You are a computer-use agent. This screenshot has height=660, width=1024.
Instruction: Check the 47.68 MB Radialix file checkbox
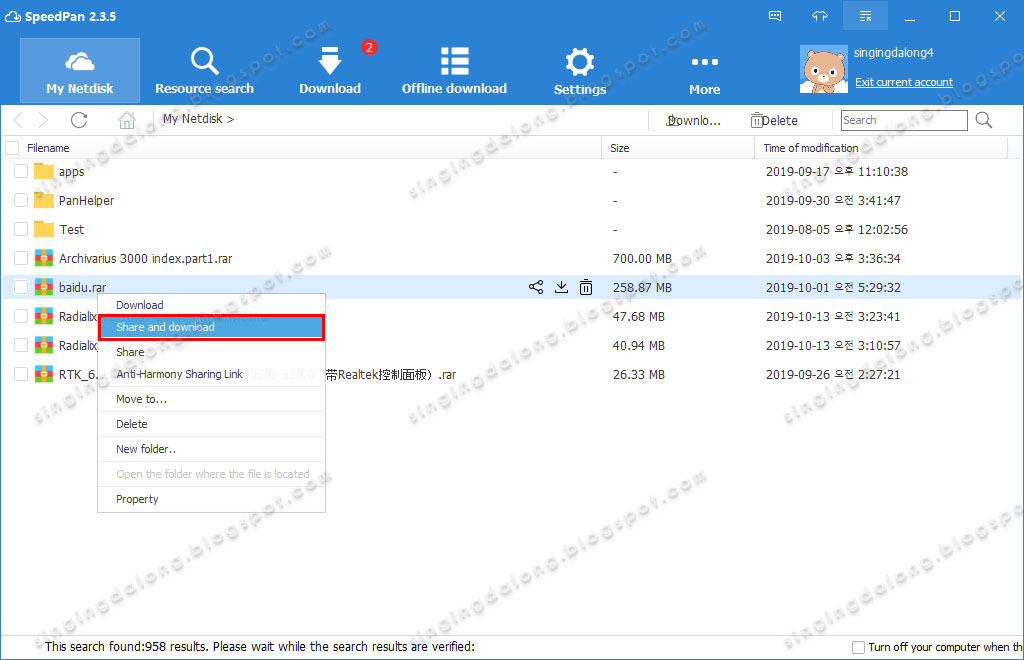pos(21,316)
